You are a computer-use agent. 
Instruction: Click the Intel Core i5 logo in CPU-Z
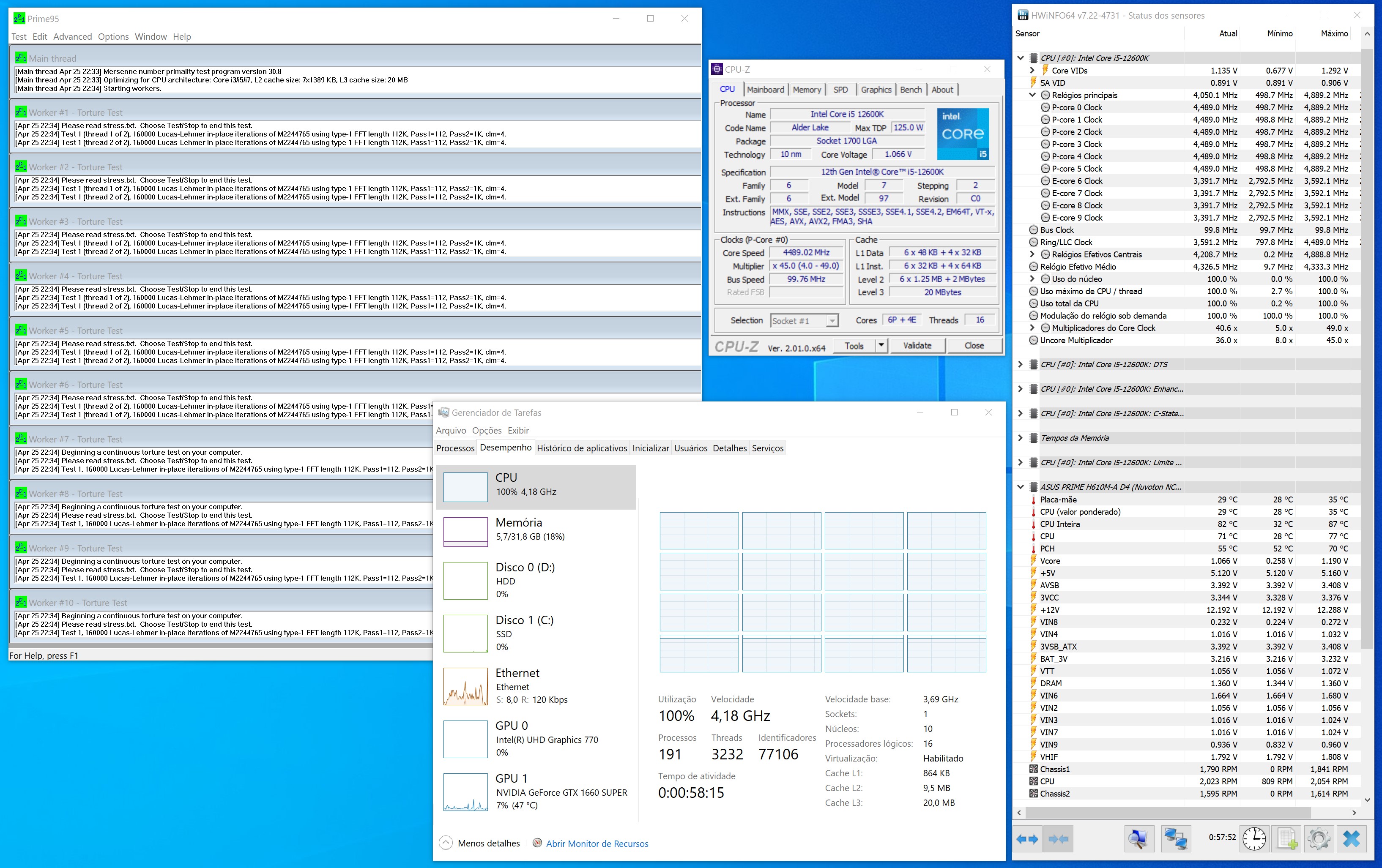pyautogui.click(x=963, y=134)
